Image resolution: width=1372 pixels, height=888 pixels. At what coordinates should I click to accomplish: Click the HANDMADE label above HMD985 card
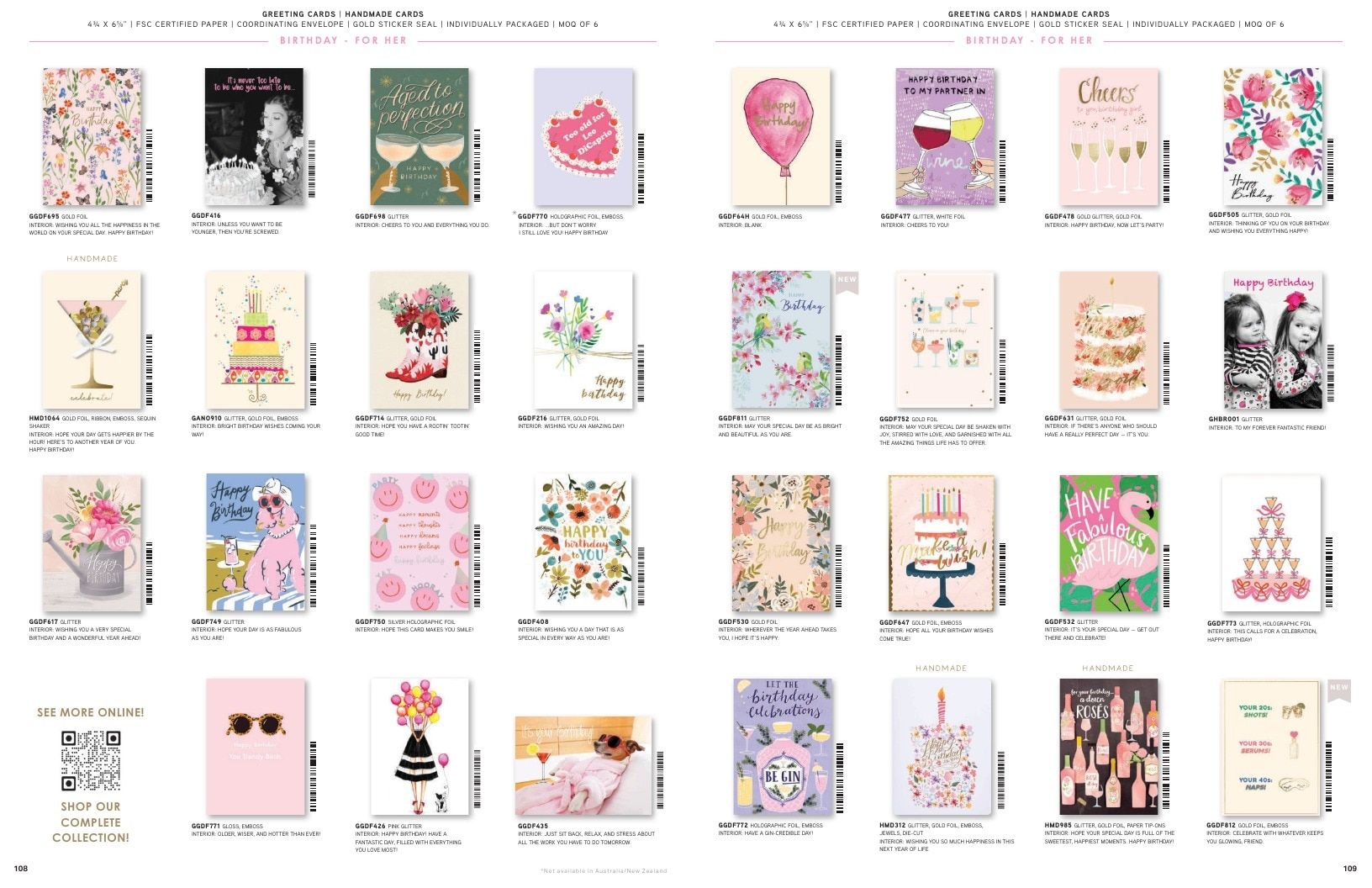[1107, 669]
